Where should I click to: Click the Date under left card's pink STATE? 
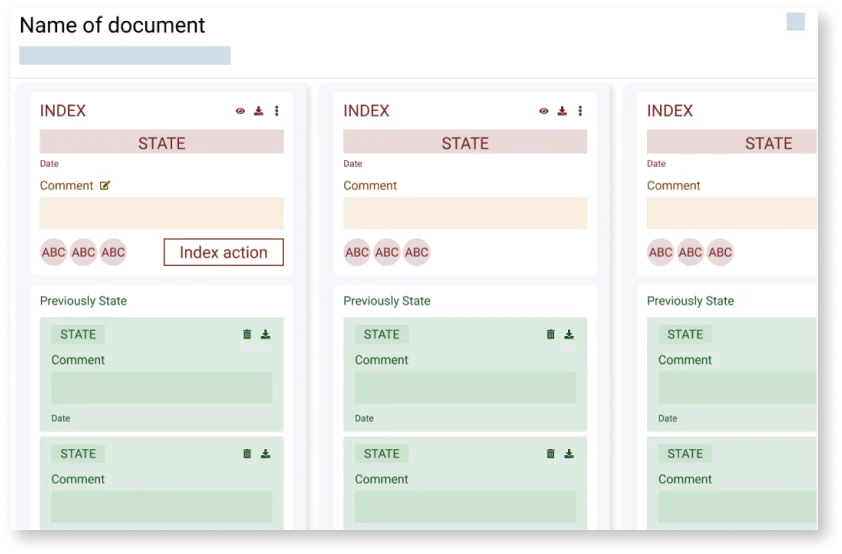49,164
